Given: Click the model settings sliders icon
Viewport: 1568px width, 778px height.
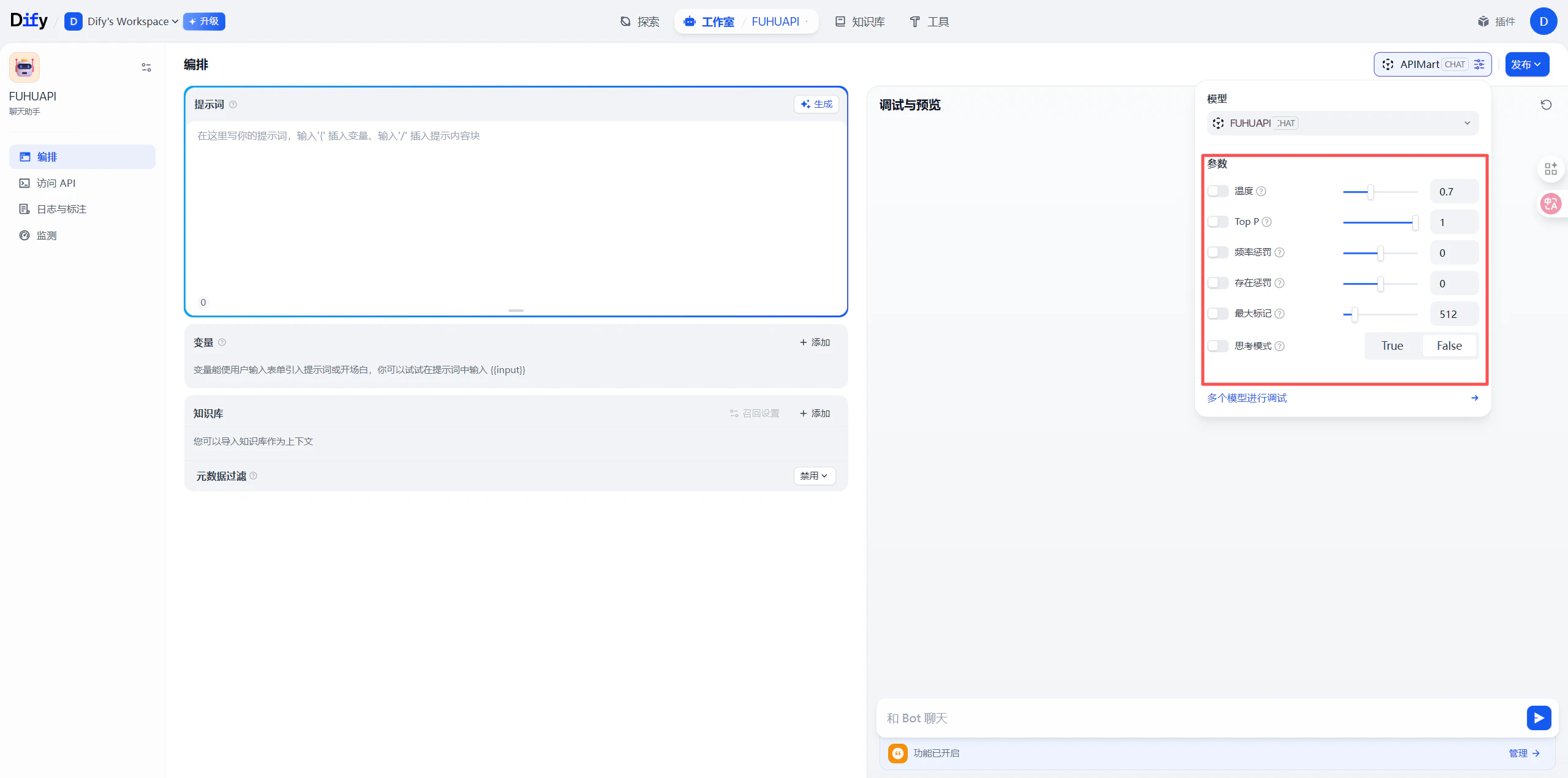Looking at the screenshot, I should click(1479, 64).
